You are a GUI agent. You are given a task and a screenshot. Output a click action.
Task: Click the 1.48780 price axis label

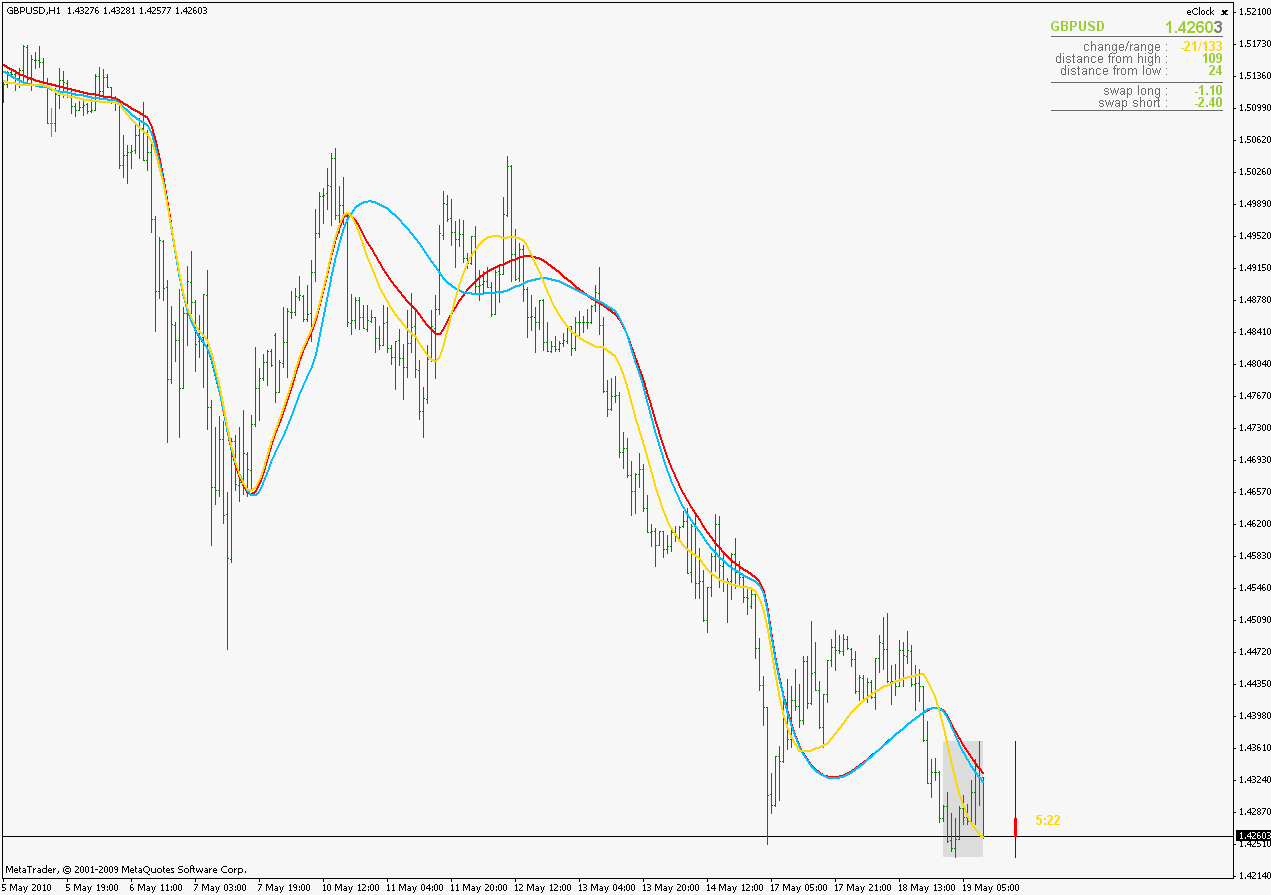pyautogui.click(x=1253, y=300)
